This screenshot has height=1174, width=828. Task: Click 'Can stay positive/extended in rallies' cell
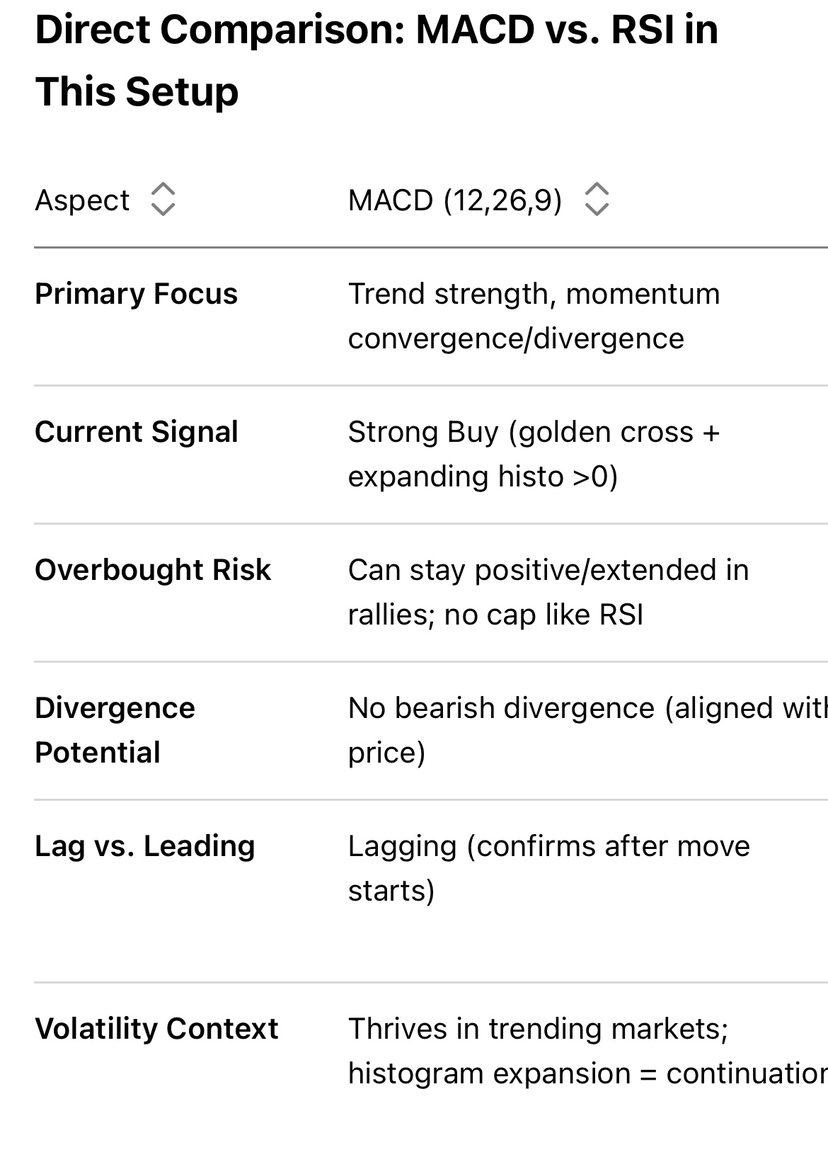(549, 592)
